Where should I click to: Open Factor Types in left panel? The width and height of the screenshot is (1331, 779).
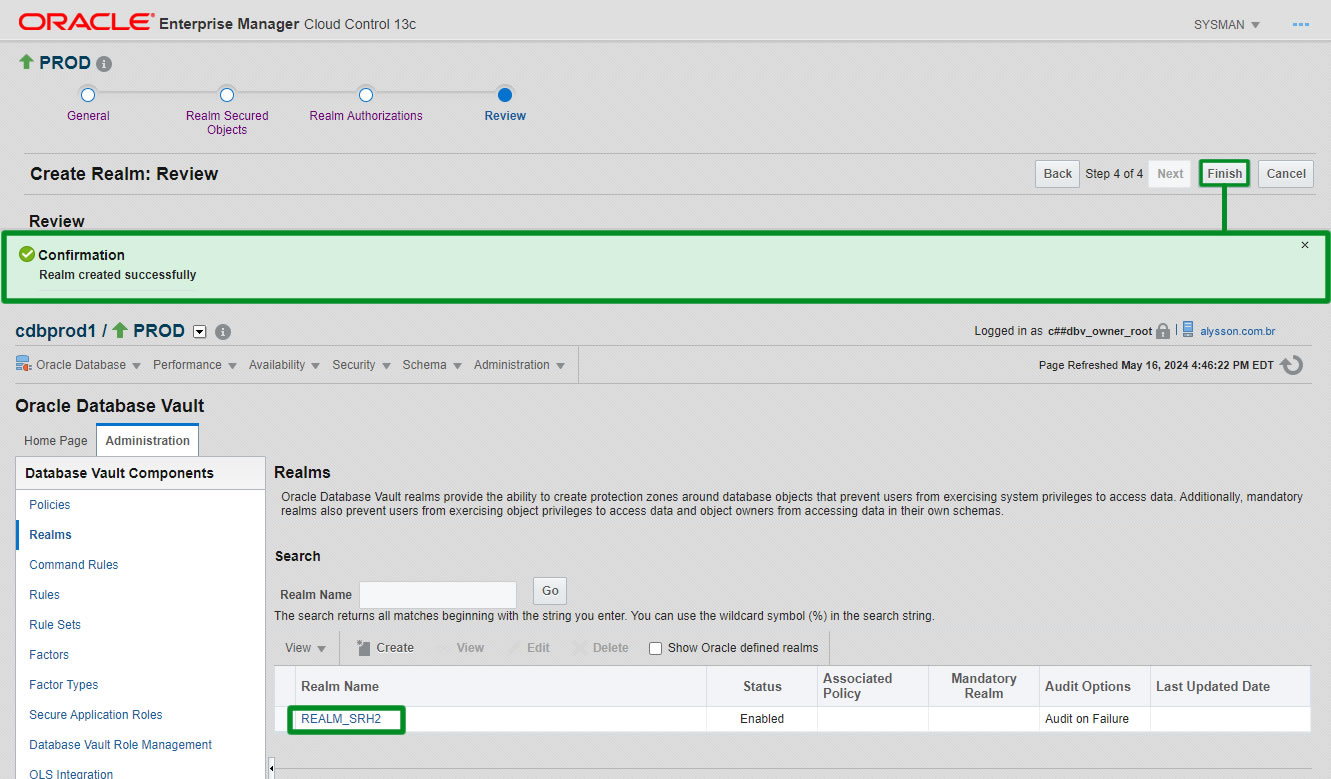(64, 685)
